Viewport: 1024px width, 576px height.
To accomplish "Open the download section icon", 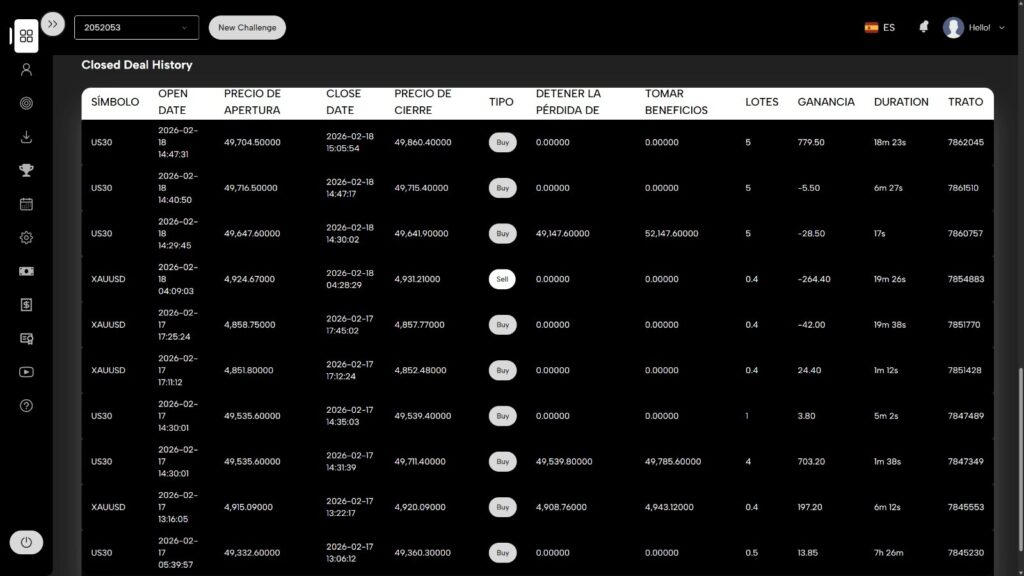I will (x=26, y=137).
